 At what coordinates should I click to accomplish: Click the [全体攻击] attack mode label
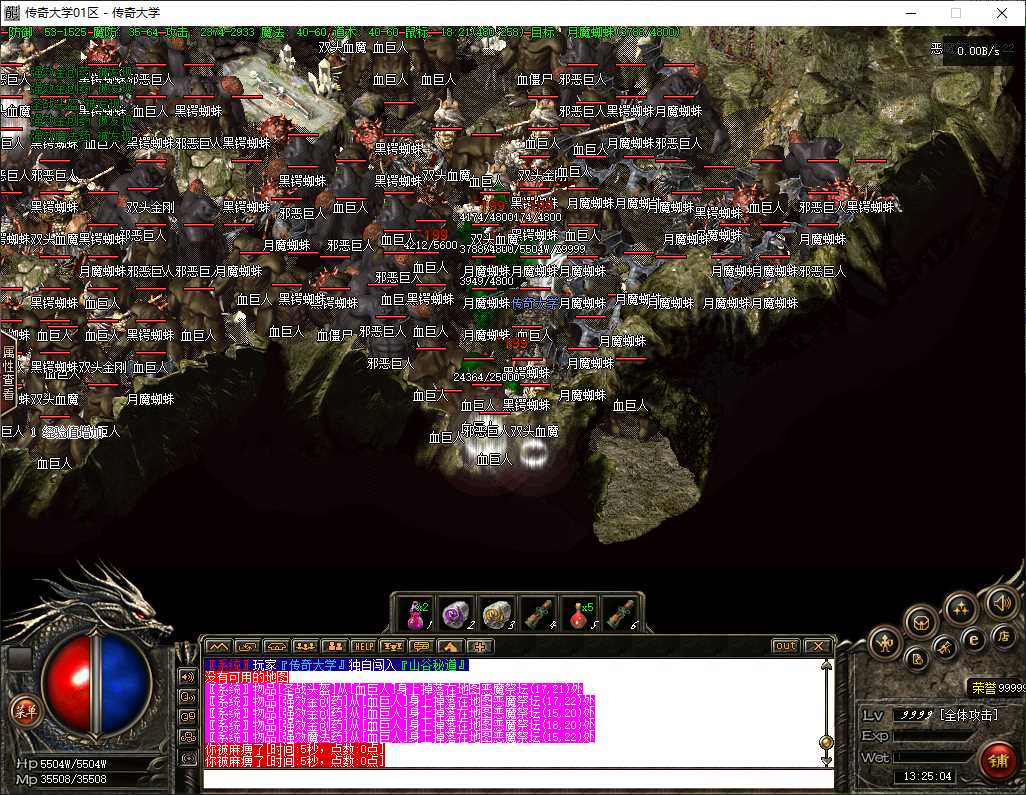(968, 715)
